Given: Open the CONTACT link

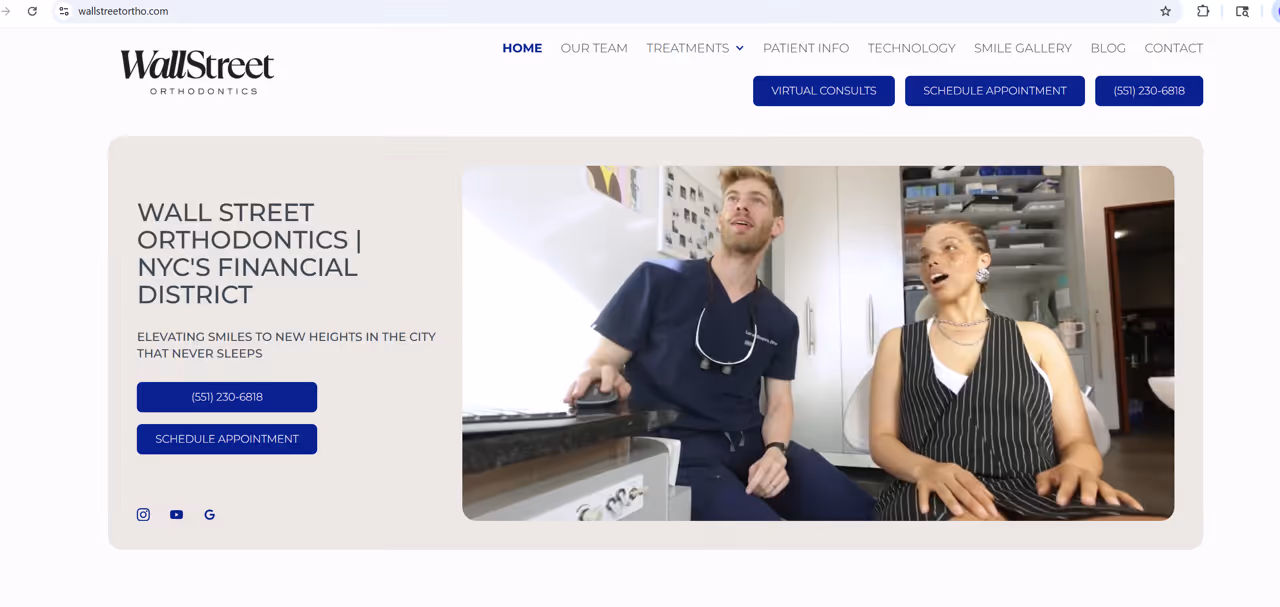Looking at the screenshot, I should (x=1173, y=48).
